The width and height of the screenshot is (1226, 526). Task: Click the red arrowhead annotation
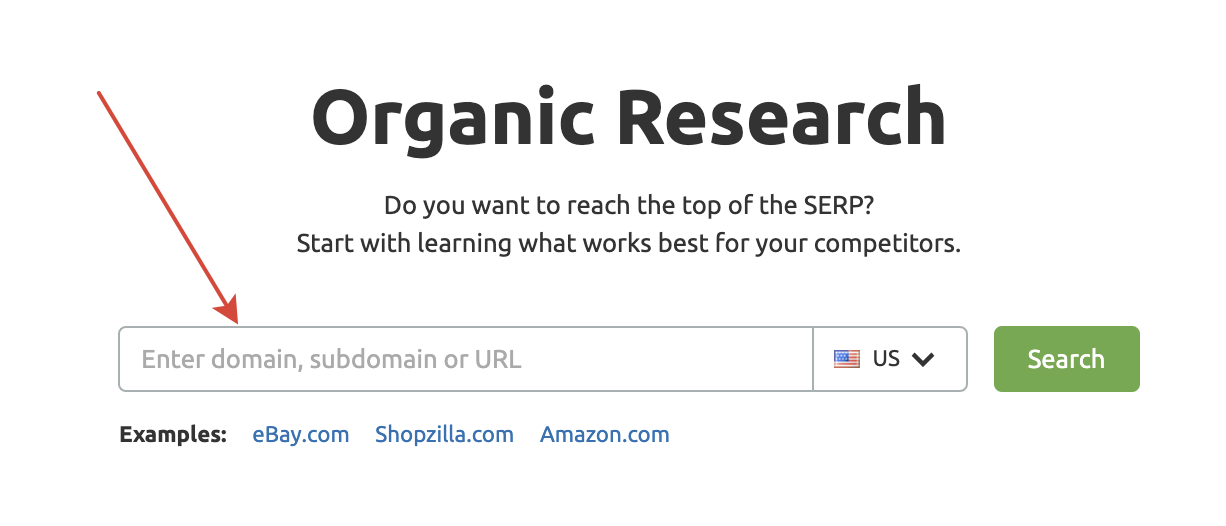[x=229, y=310]
